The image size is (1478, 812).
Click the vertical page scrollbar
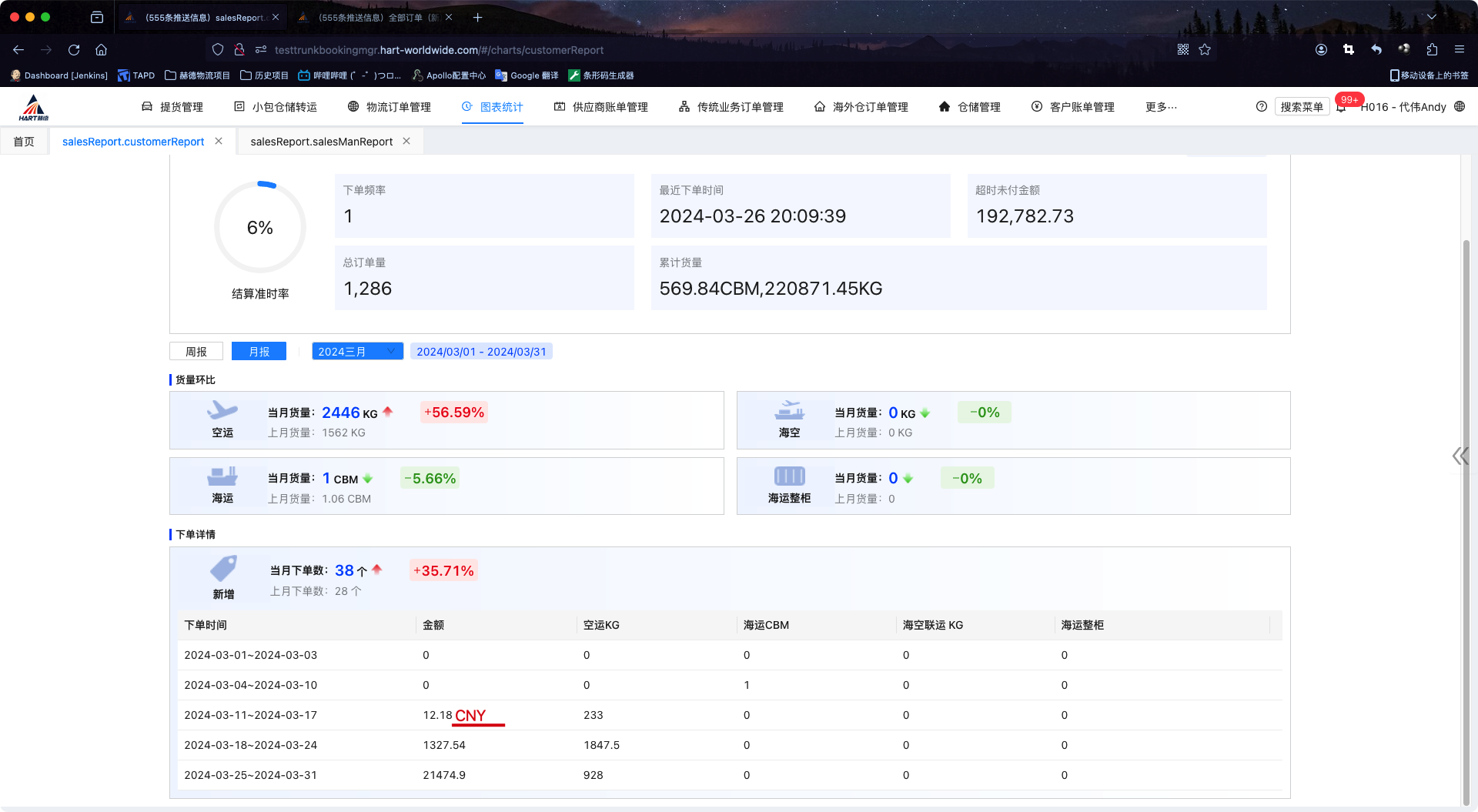pos(1466,462)
